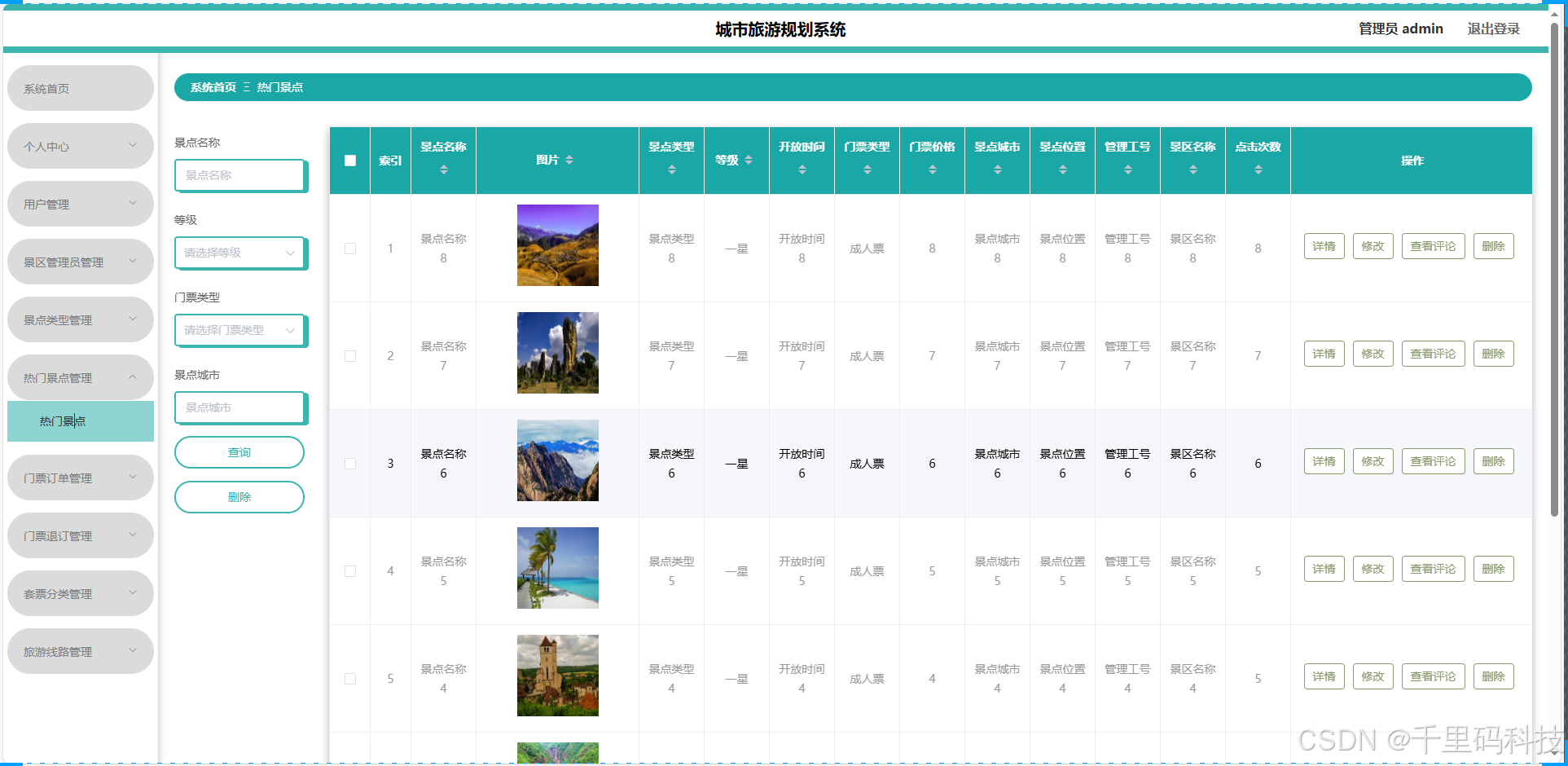Click 修改 for row 景点名称8
The image size is (1568, 766).
[1373, 246]
